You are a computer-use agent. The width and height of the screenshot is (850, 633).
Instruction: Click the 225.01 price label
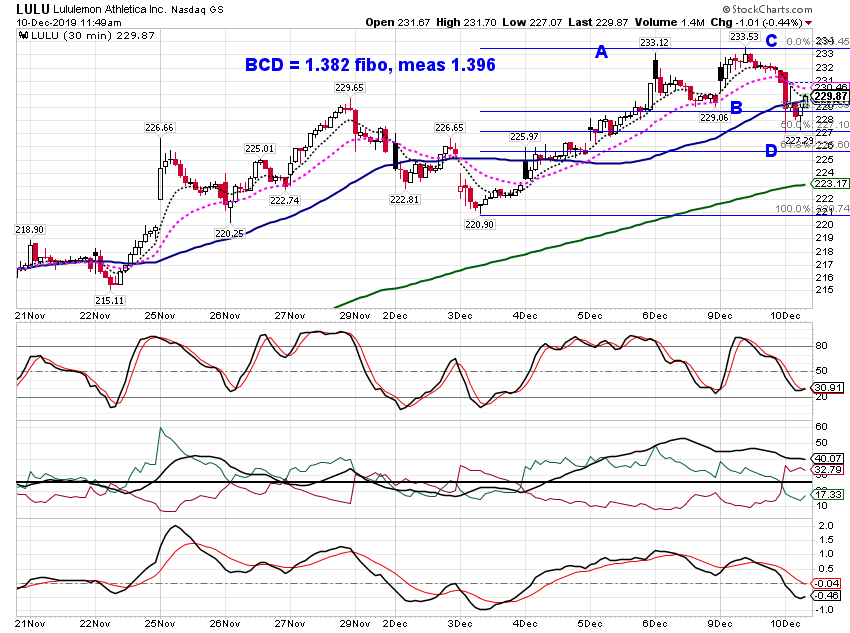pos(260,148)
